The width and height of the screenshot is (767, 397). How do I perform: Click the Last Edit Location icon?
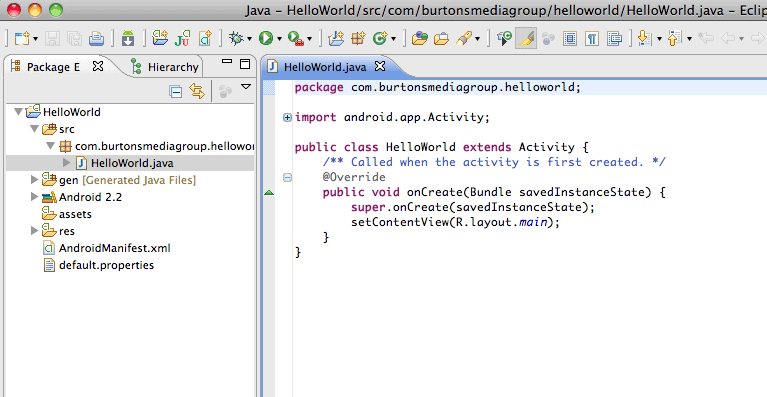tap(706, 38)
